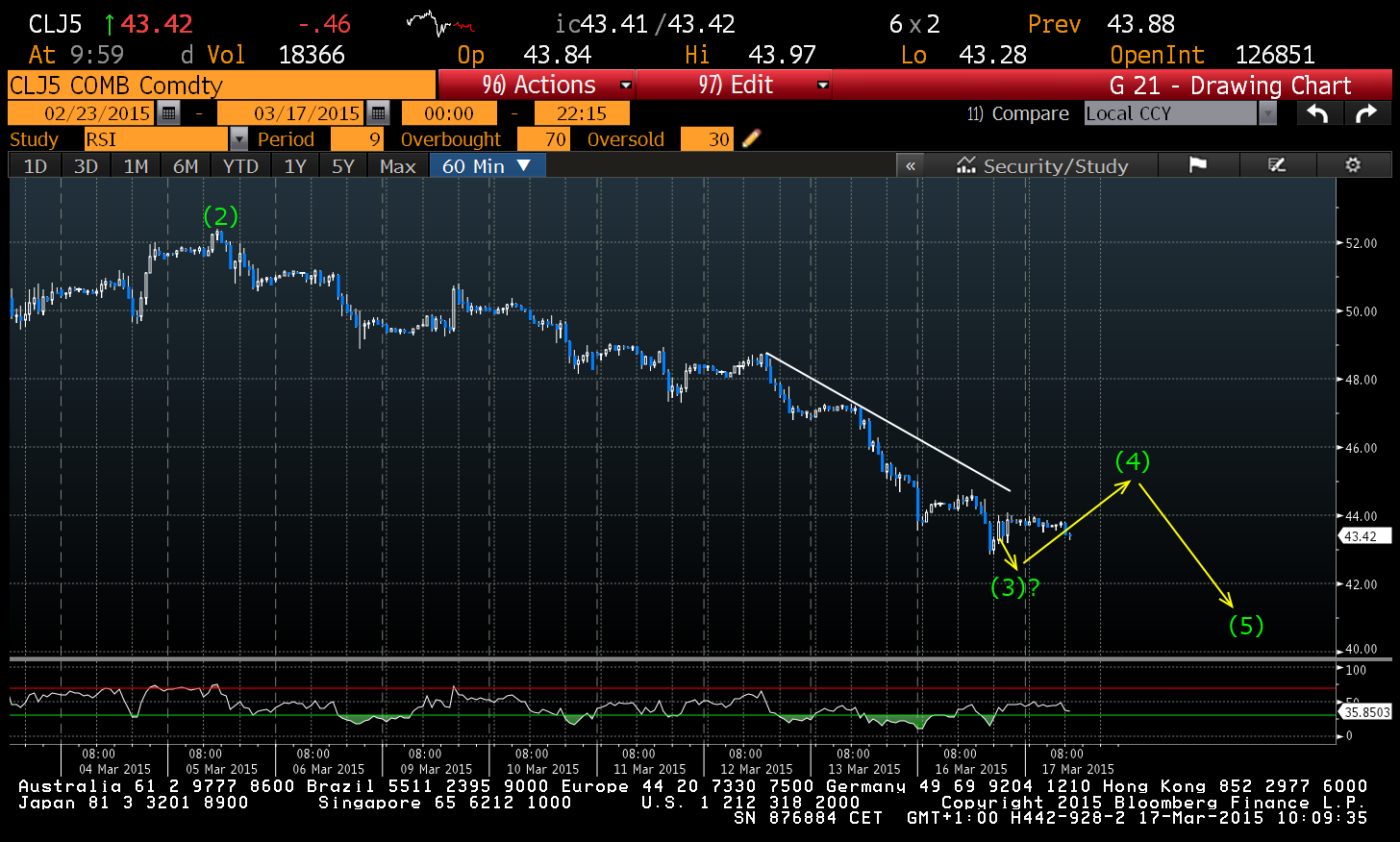
Task: Select the 6M time range tab
Action: point(186,166)
